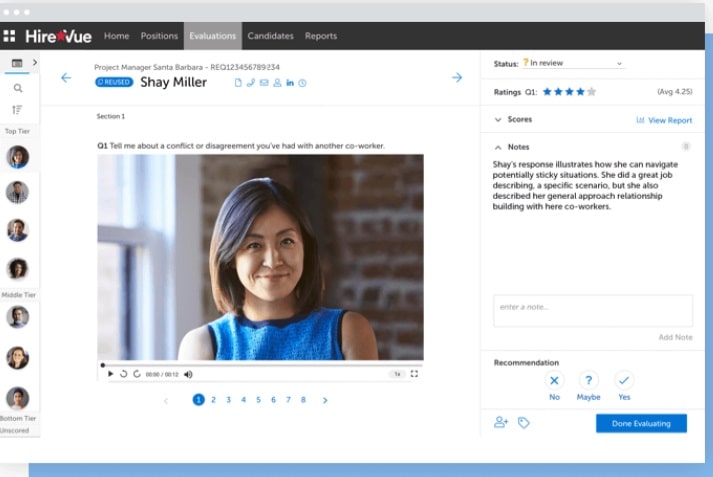Image resolution: width=713 pixels, height=477 pixels.
Task: Select the first Middle Tier candidate avatar
Action: click(x=18, y=317)
